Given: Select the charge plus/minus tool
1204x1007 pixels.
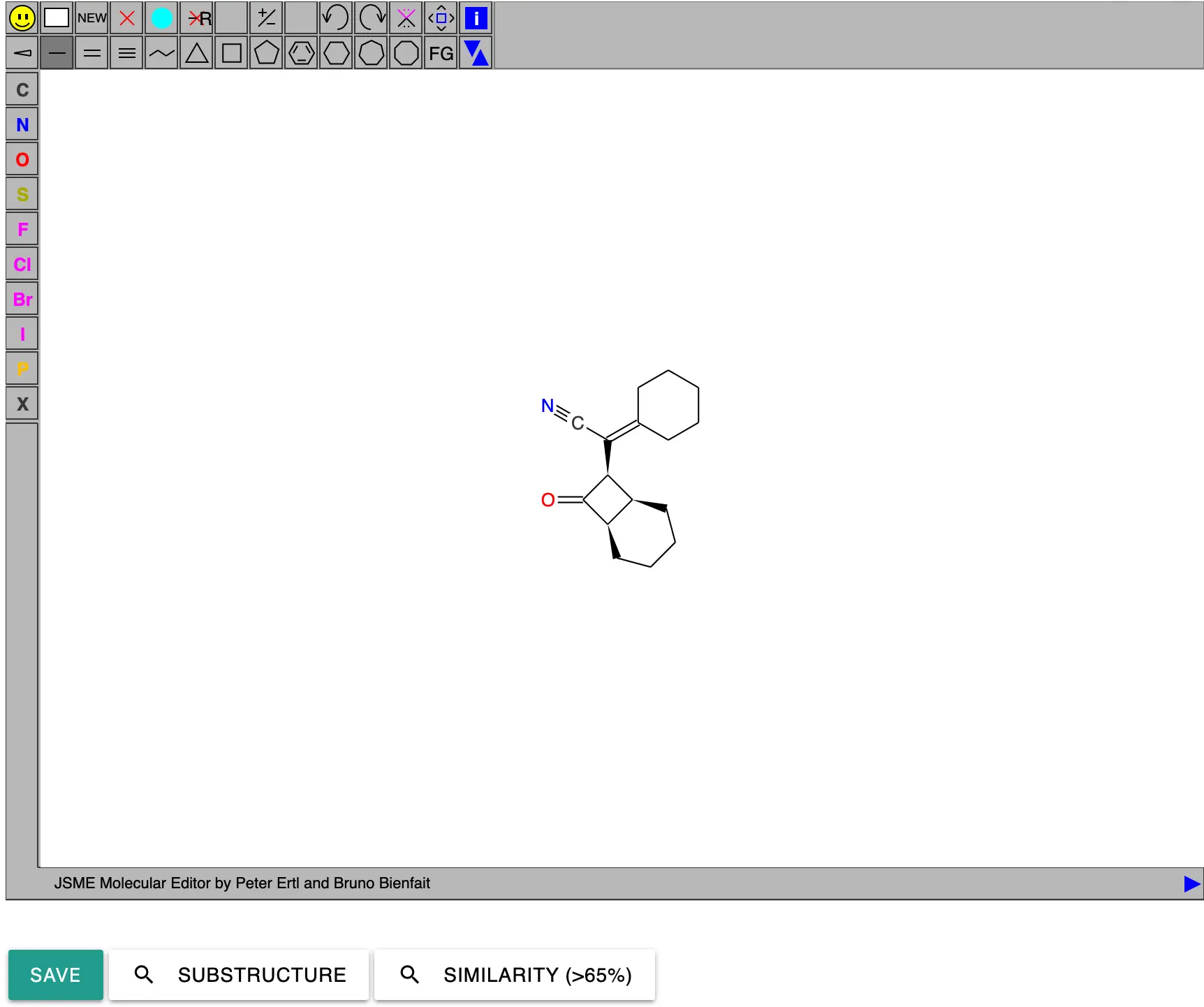Looking at the screenshot, I should (x=266, y=18).
